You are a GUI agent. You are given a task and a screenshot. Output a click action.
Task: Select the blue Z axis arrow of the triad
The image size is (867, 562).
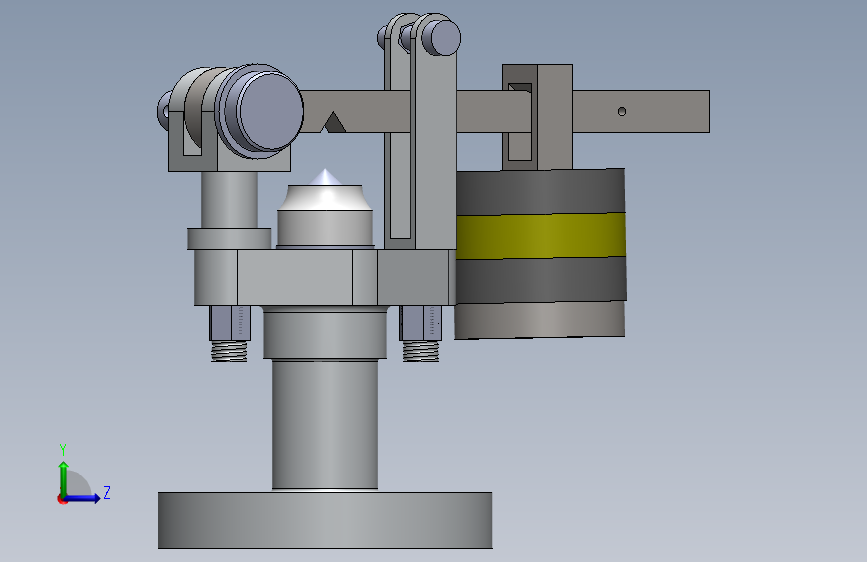tap(83, 498)
